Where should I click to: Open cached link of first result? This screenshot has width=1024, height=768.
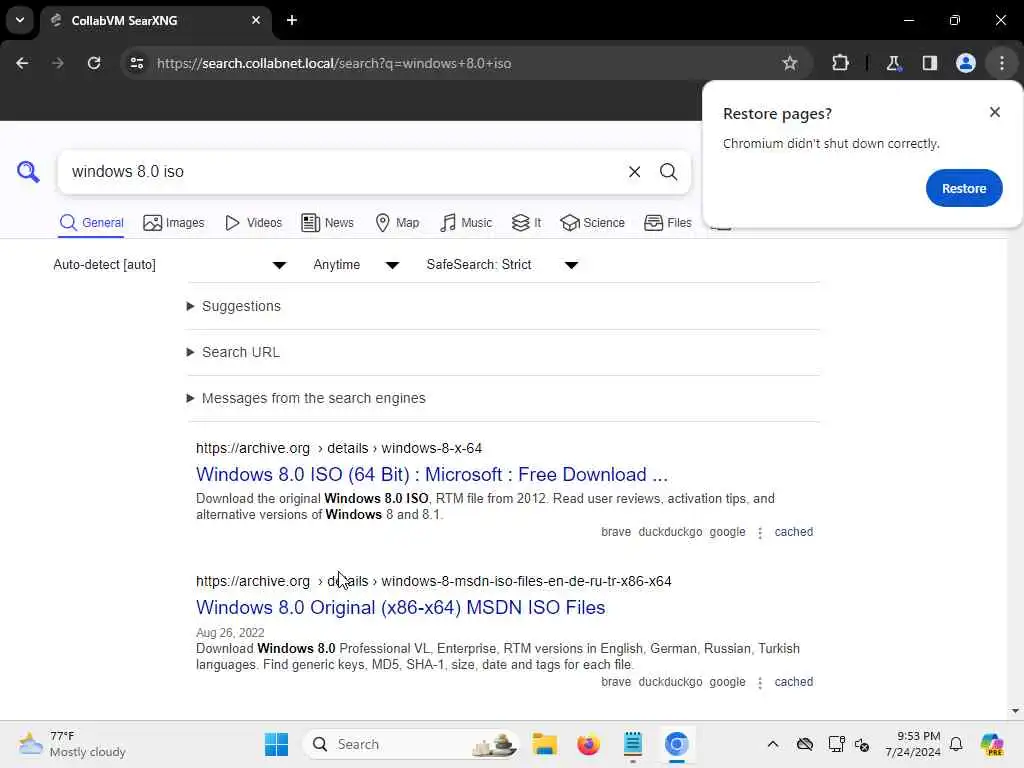[793, 532]
